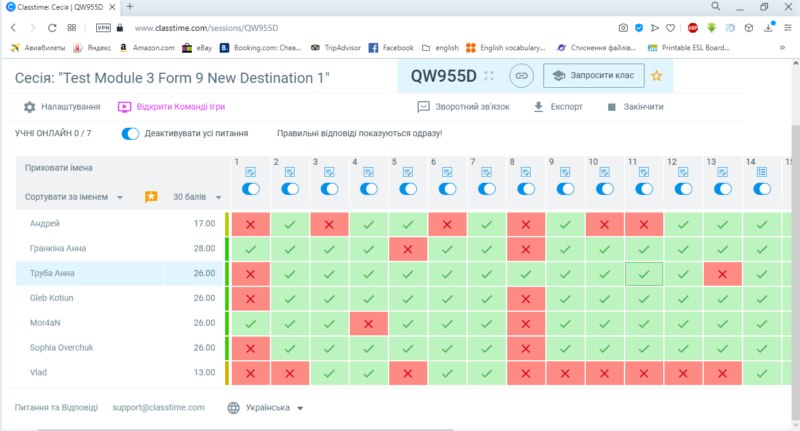Open new browser tab with plus
Image resolution: width=800 pixels, height=431 pixels.
click(x=130, y=7)
